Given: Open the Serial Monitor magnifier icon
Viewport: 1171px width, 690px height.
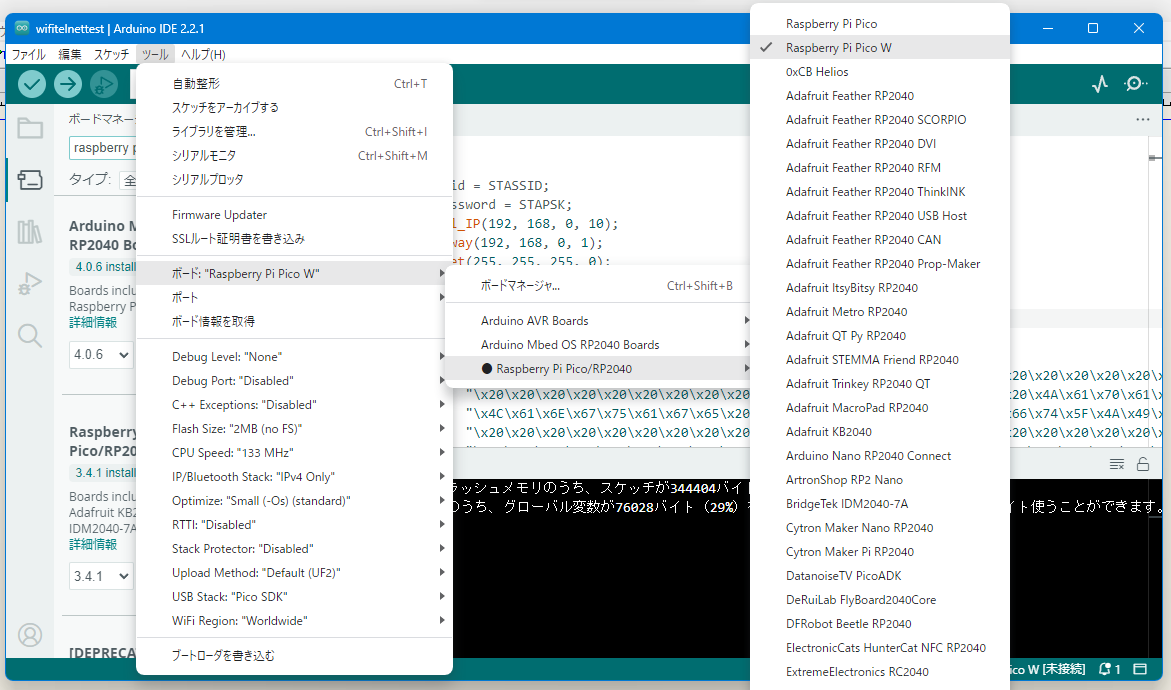Looking at the screenshot, I should click(1135, 84).
